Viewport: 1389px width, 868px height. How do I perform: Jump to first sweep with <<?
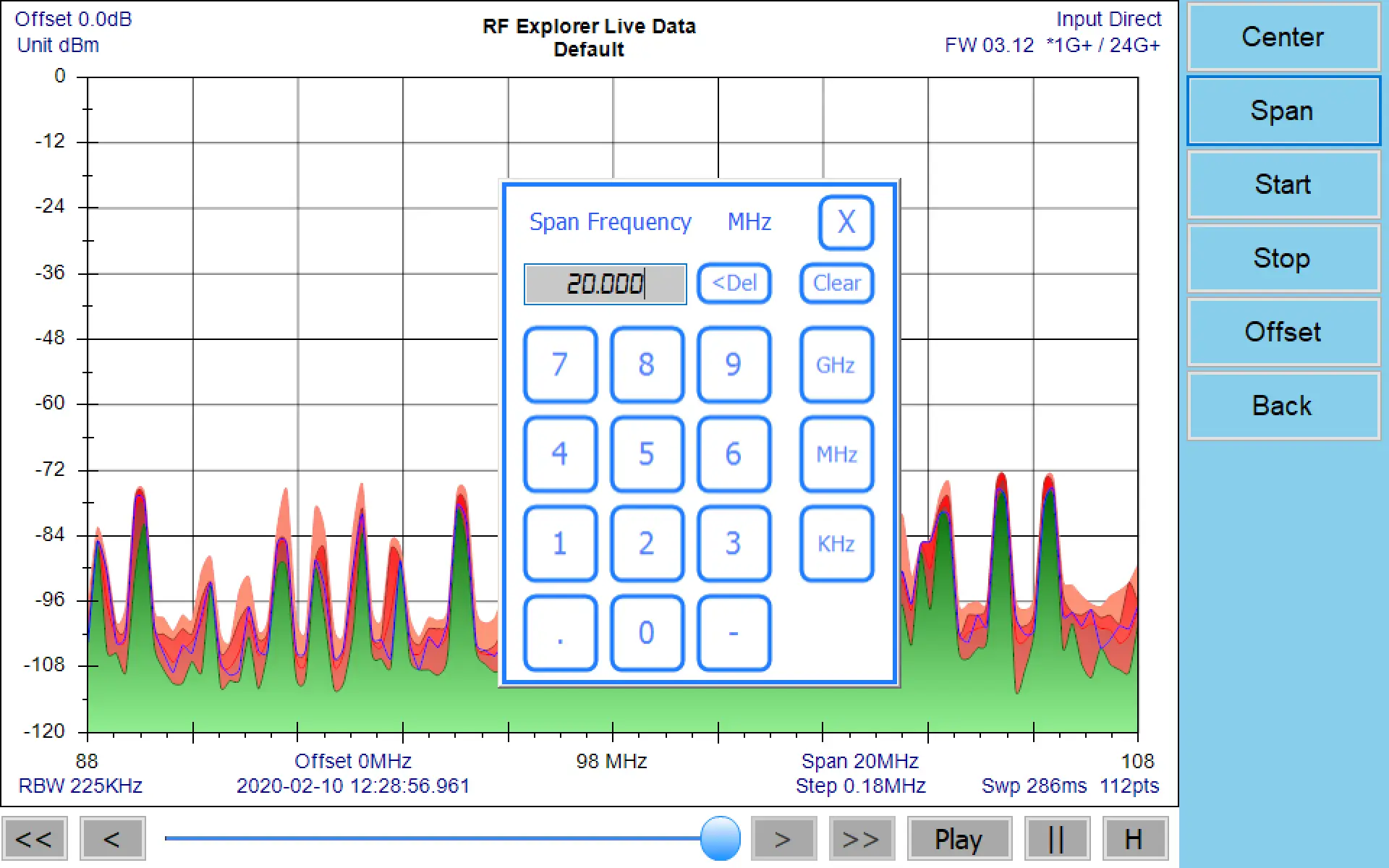point(35,839)
